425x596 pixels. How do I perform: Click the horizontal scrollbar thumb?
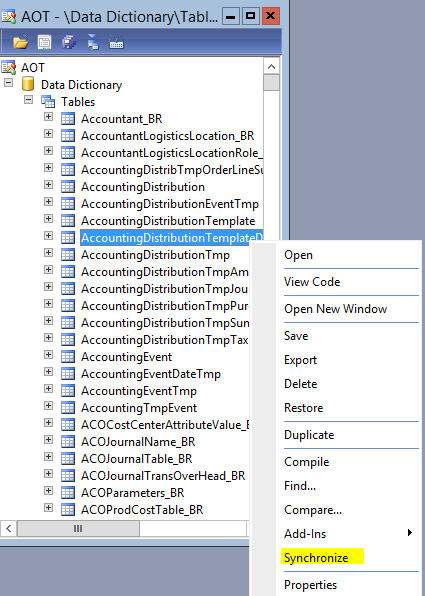coord(78,528)
